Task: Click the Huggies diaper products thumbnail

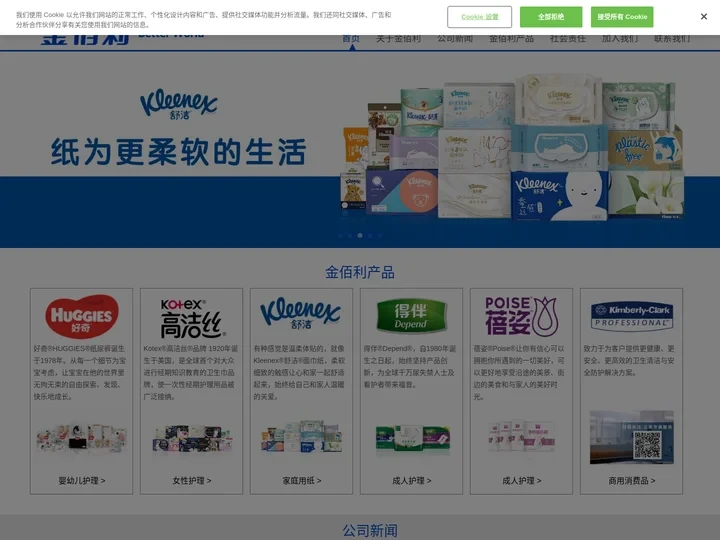Action: point(82,438)
